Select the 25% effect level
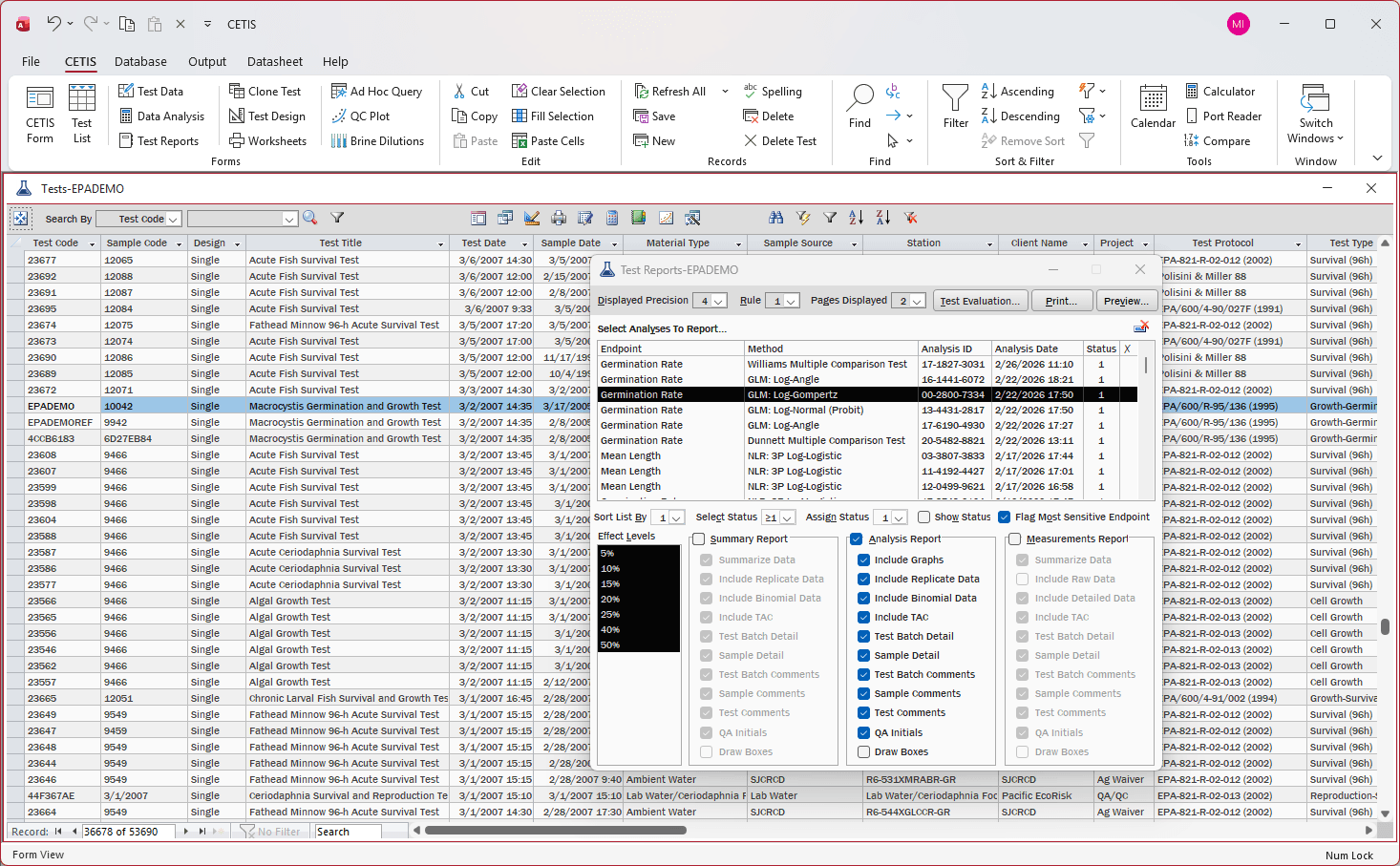Viewport: 1400px width, 866px height. [x=638, y=615]
